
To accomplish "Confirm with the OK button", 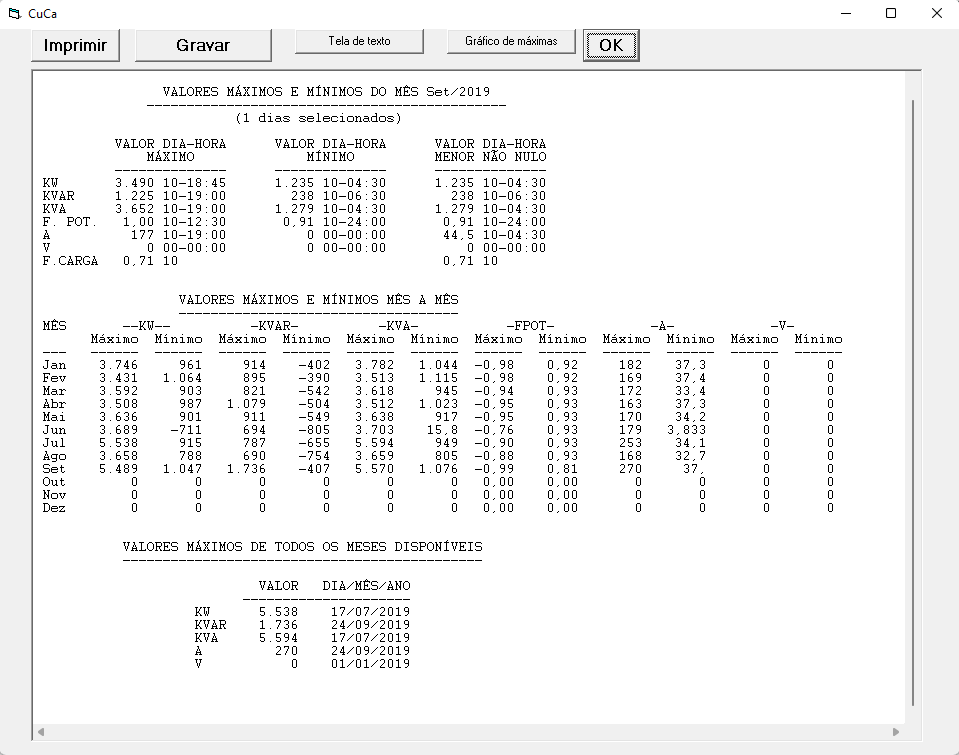I will click(610, 45).
